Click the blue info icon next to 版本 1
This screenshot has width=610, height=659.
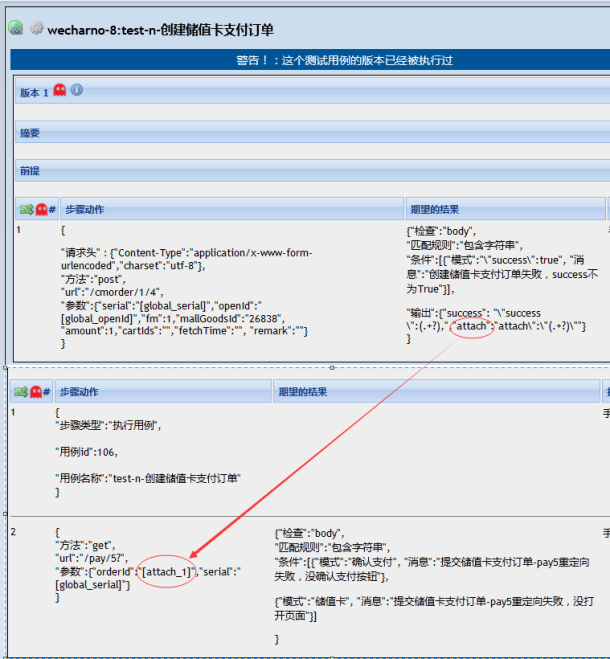pos(77,91)
